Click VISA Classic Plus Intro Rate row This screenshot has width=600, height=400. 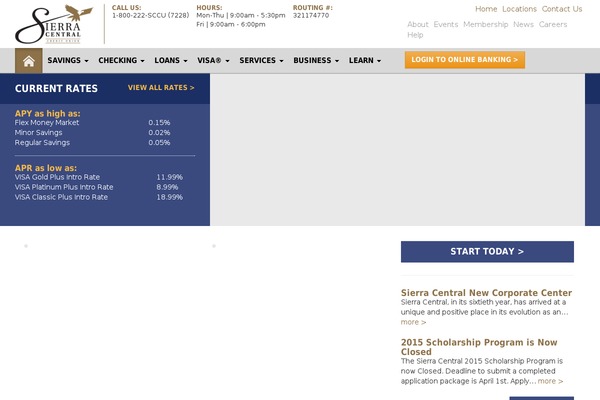[99, 197]
